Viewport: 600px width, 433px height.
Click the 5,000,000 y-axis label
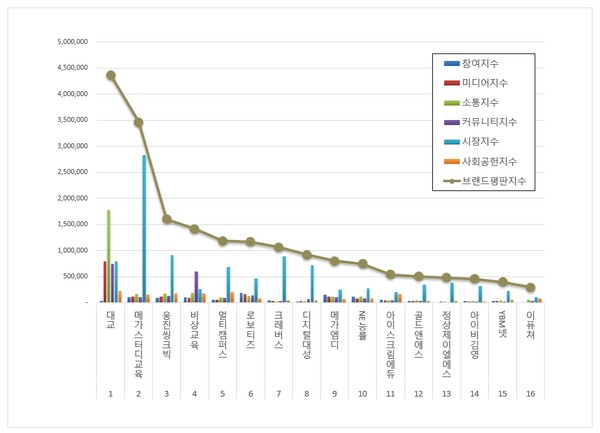coord(74,43)
